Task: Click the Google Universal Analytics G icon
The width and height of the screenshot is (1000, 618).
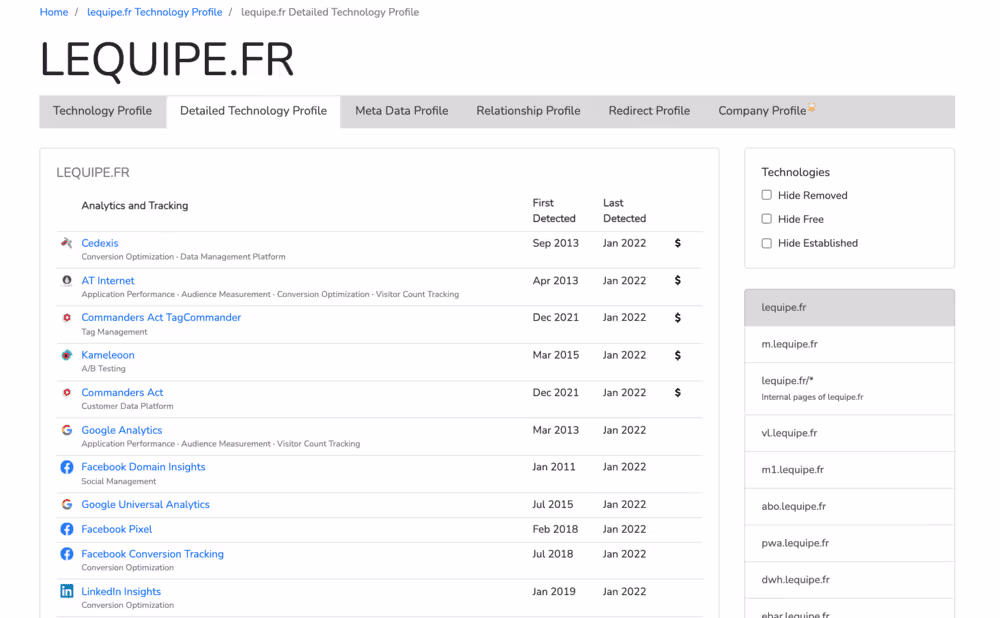Action: click(66, 504)
